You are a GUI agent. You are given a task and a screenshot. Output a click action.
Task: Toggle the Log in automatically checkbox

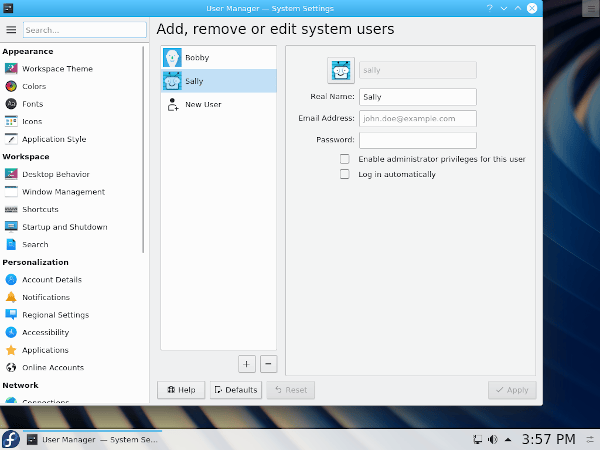click(345, 174)
